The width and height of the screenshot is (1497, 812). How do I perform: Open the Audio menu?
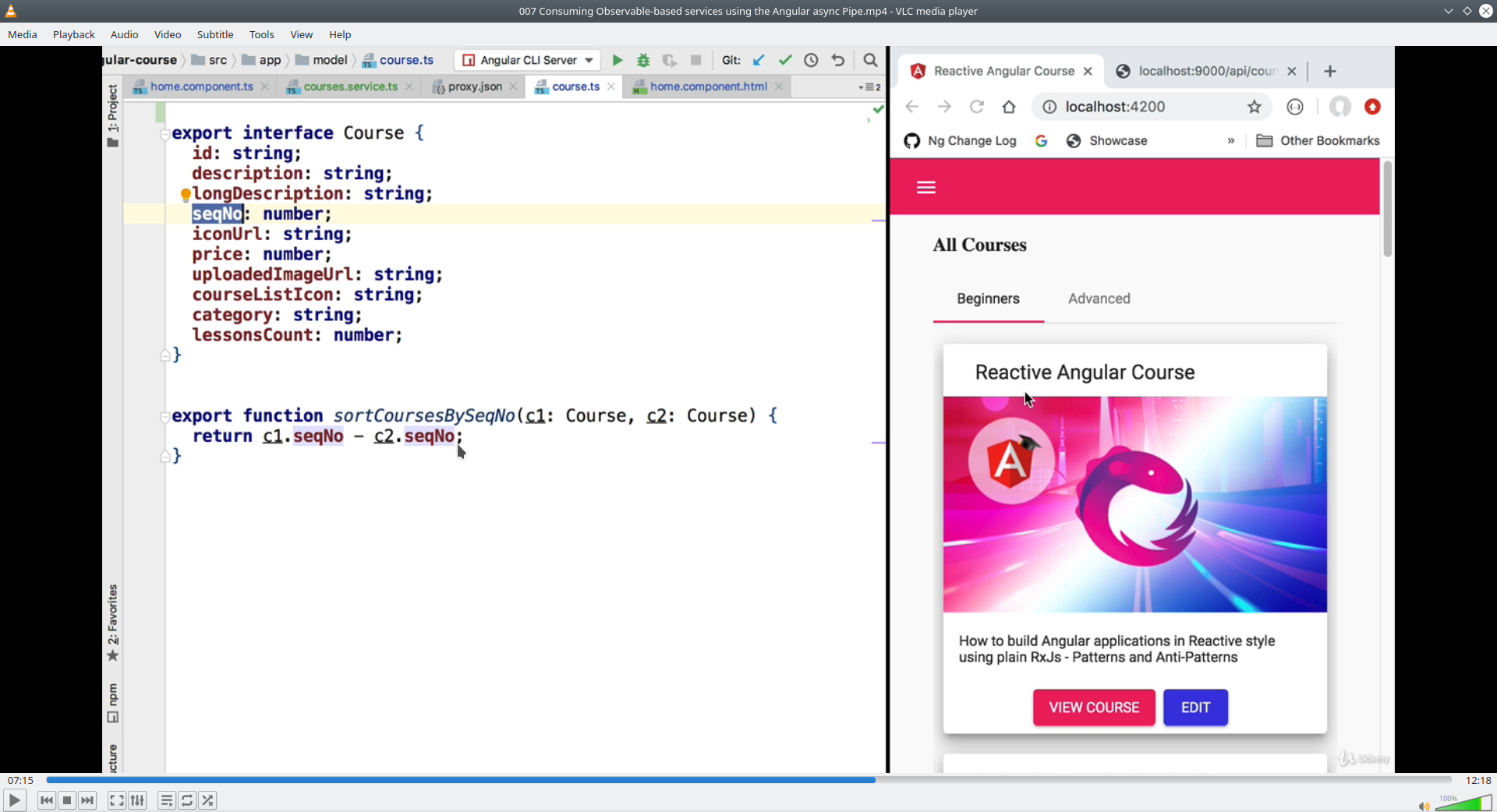pyautogui.click(x=124, y=34)
